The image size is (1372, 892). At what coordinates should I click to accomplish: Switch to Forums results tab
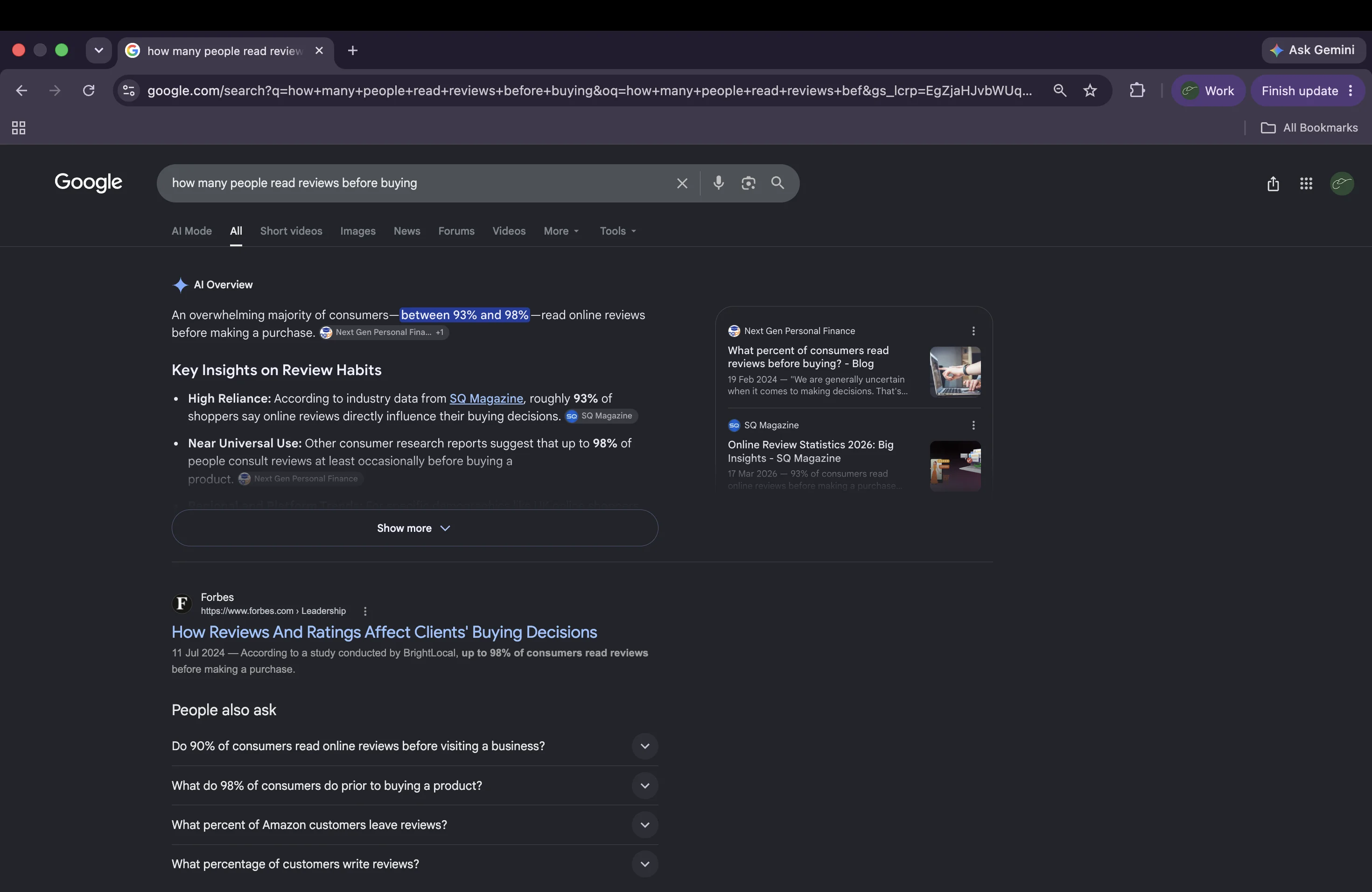tap(456, 231)
